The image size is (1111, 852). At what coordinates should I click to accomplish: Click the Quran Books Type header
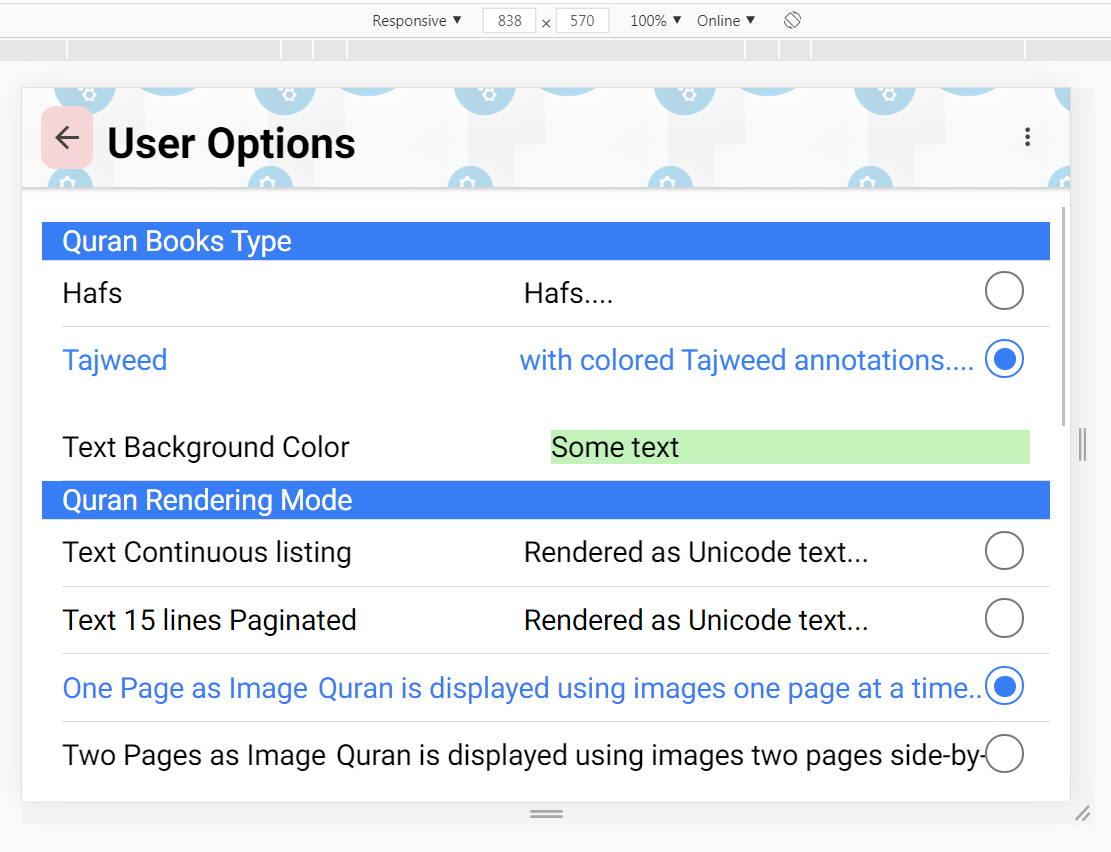click(545, 241)
